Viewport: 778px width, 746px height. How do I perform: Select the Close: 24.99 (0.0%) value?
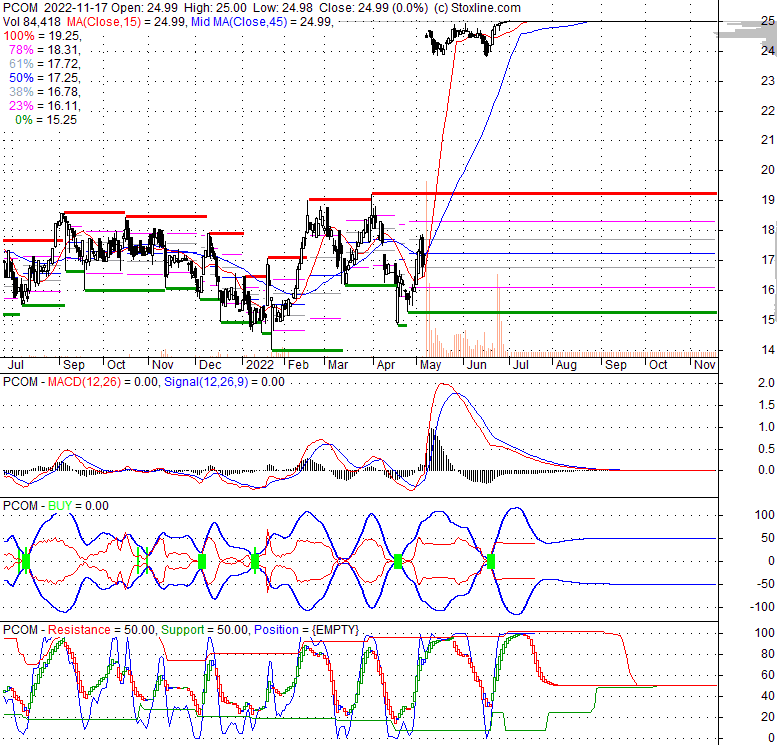(373, 8)
